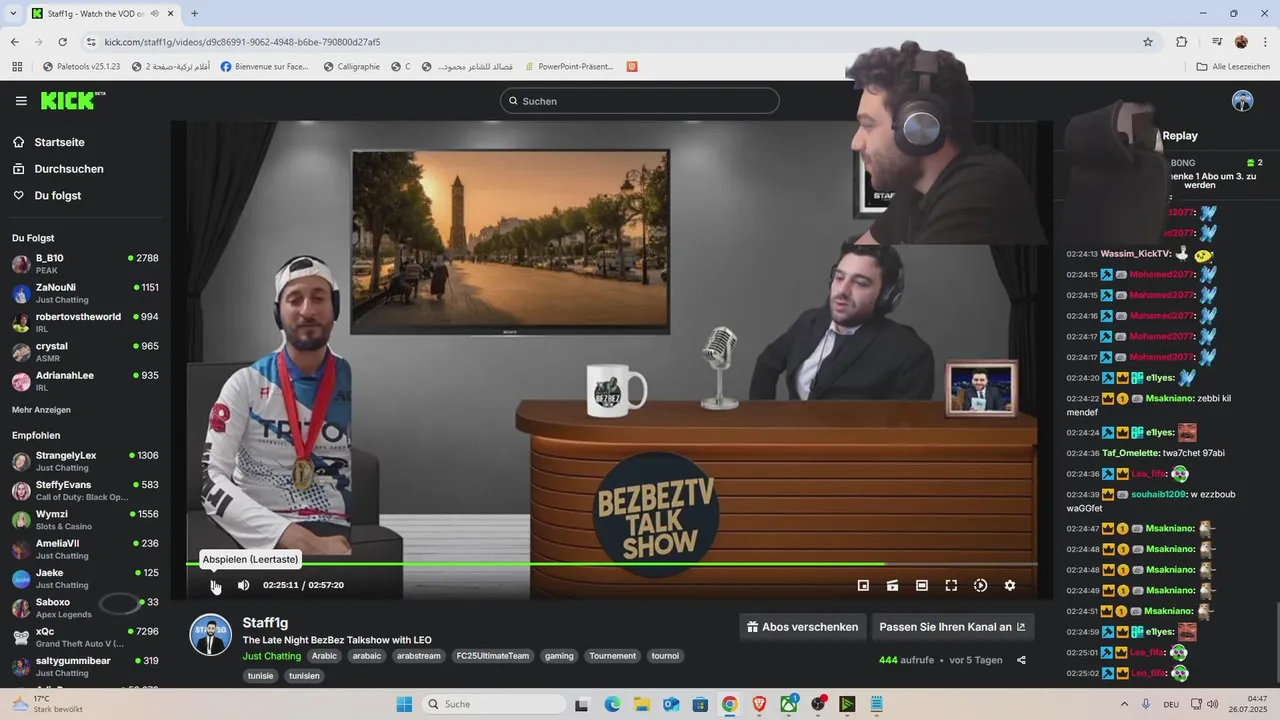Open B_B10 channel in followed list

tap(85, 264)
